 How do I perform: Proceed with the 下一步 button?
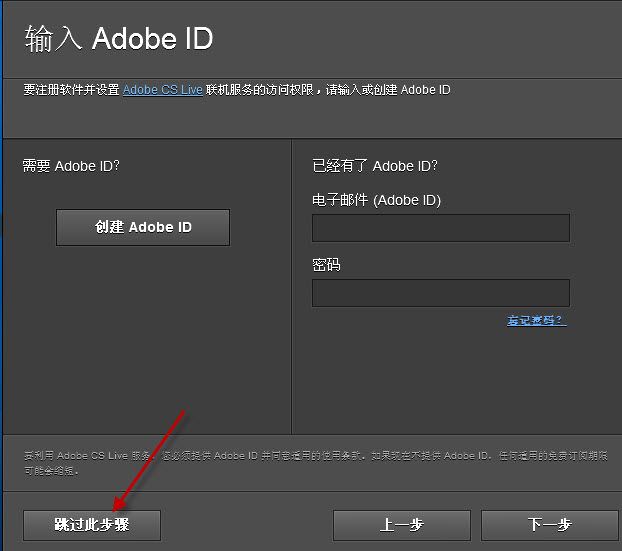click(549, 525)
